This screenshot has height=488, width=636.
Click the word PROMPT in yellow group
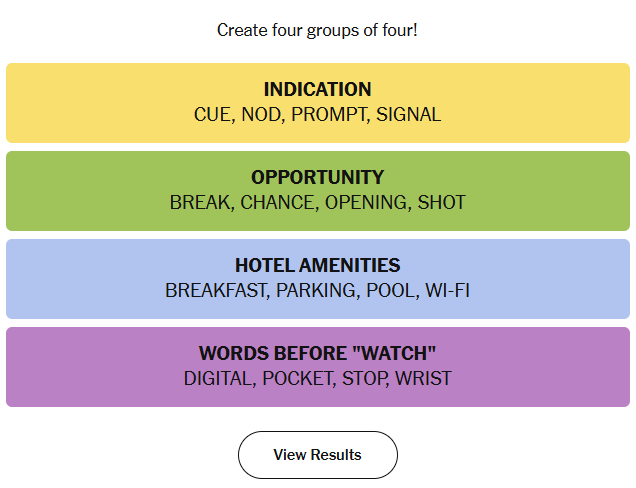[329, 114]
